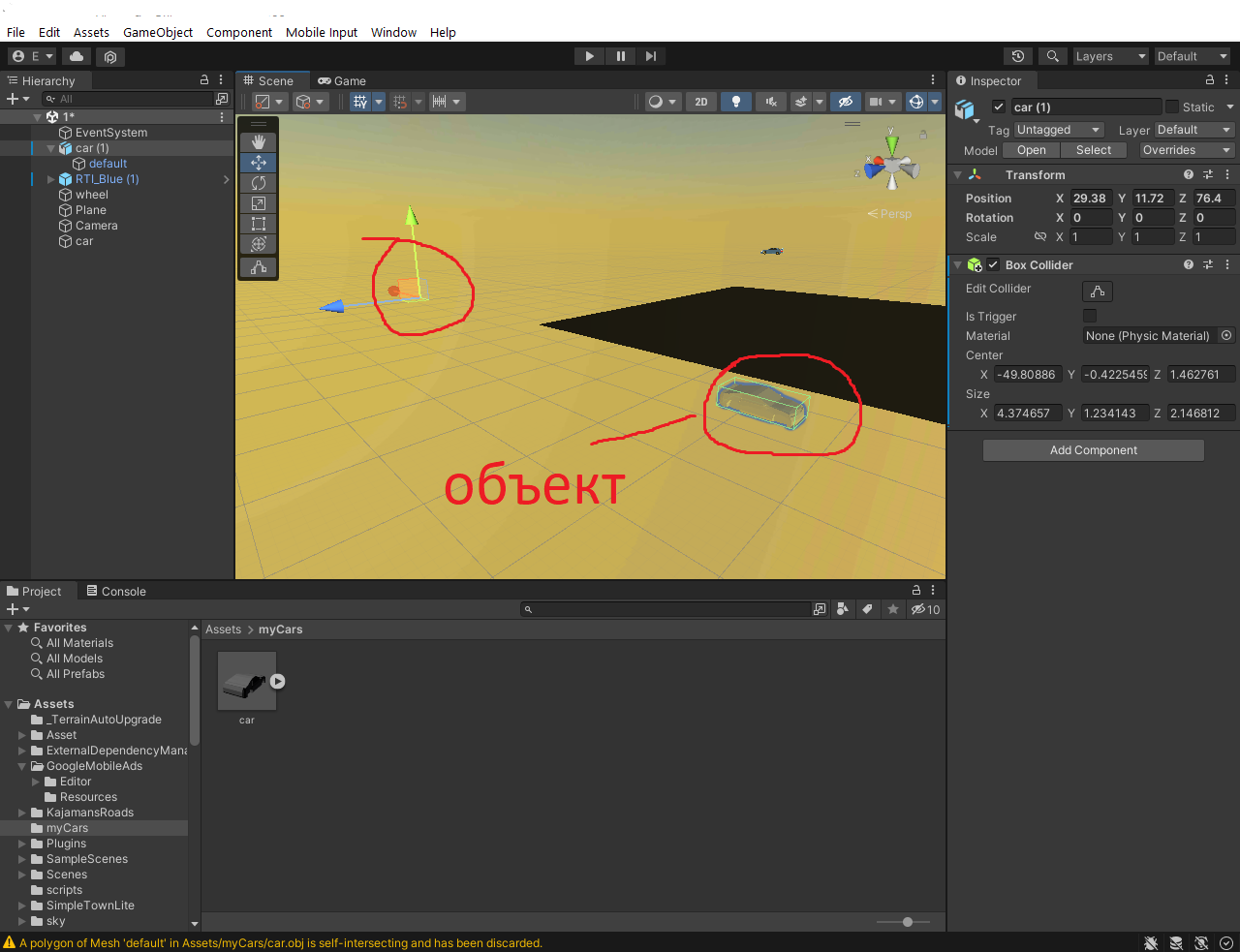Open the Layer Default dropdown in Inspector
The height and width of the screenshot is (952, 1240).
click(1194, 130)
